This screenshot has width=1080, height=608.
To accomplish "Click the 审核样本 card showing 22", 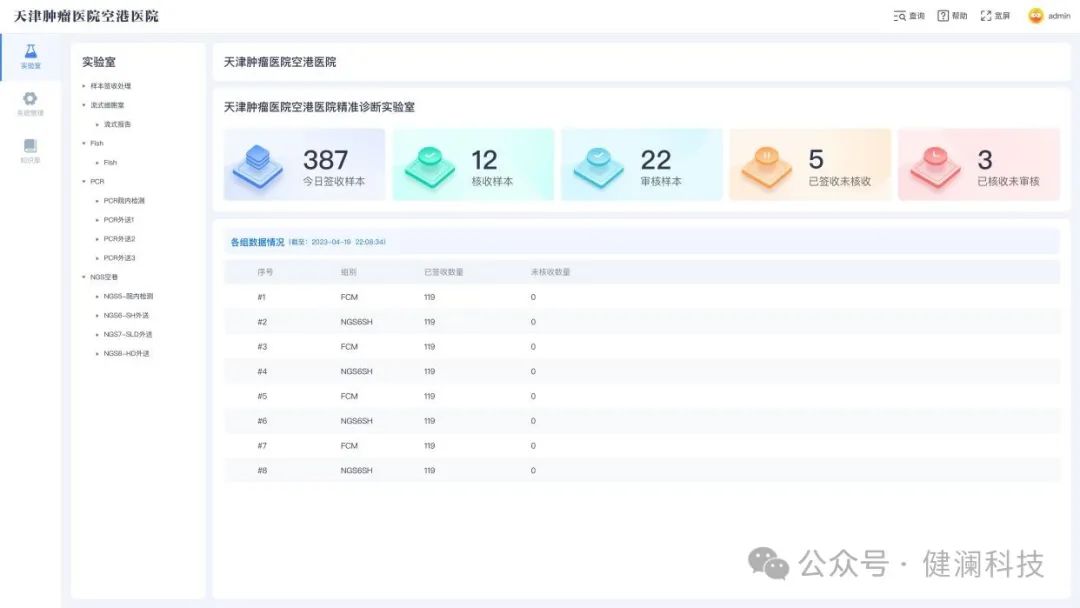I will click(x=641, y=165).
